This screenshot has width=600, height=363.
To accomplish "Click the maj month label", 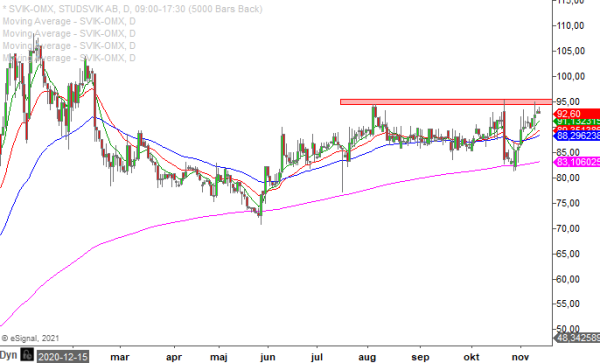I will [x=219, y=357].
